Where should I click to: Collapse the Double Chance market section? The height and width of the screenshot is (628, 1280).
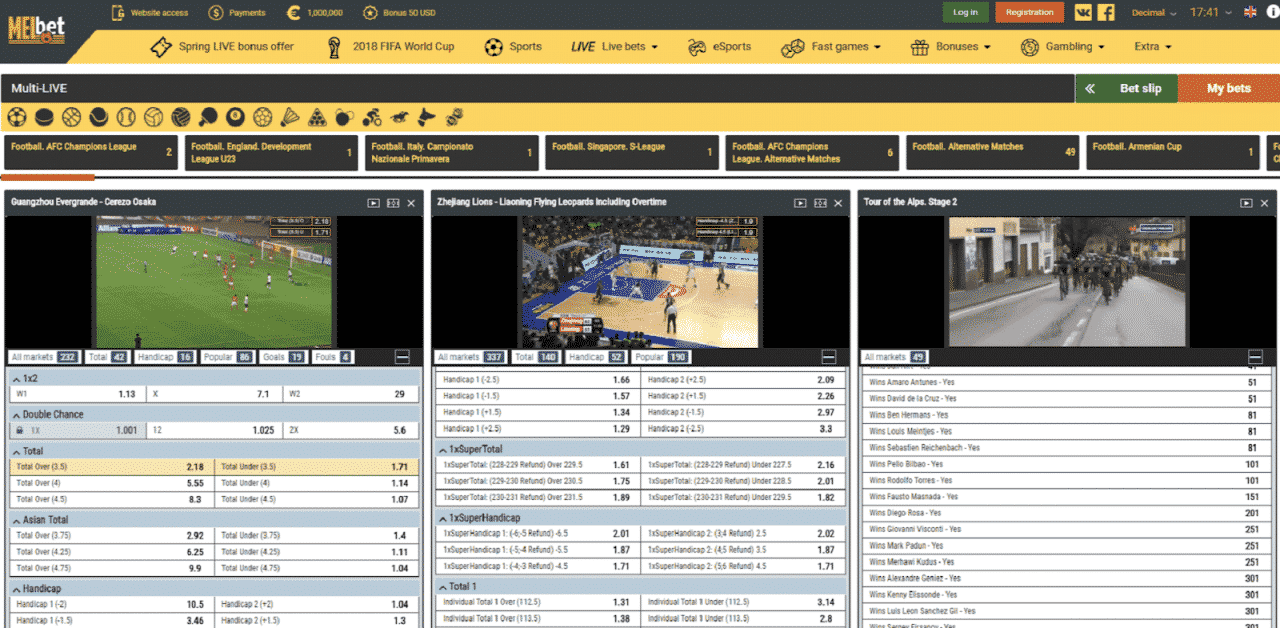(x=16, y=414)
